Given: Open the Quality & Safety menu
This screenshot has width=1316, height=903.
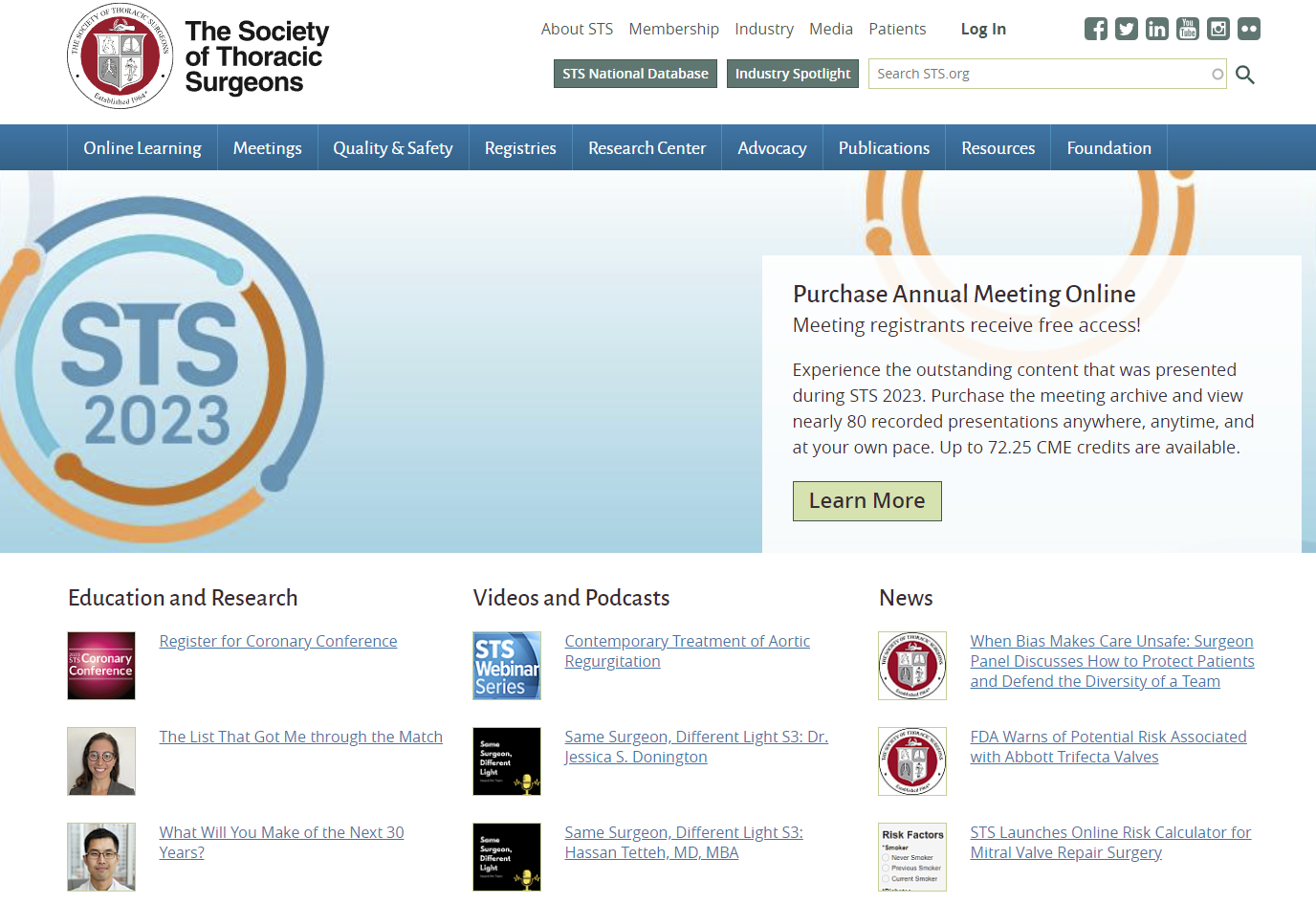Looking at the screenshot, I should pyautogui.click(x=393, y=147).
